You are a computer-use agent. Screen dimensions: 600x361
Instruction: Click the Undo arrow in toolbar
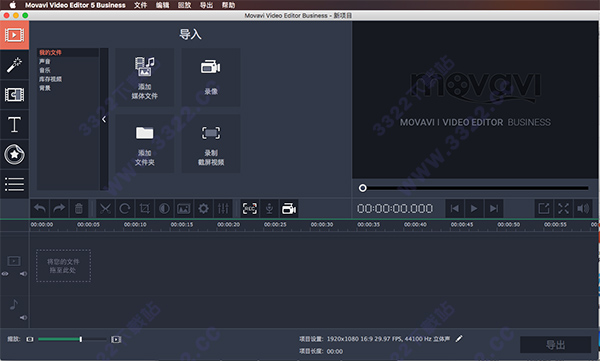pos(40,209)
